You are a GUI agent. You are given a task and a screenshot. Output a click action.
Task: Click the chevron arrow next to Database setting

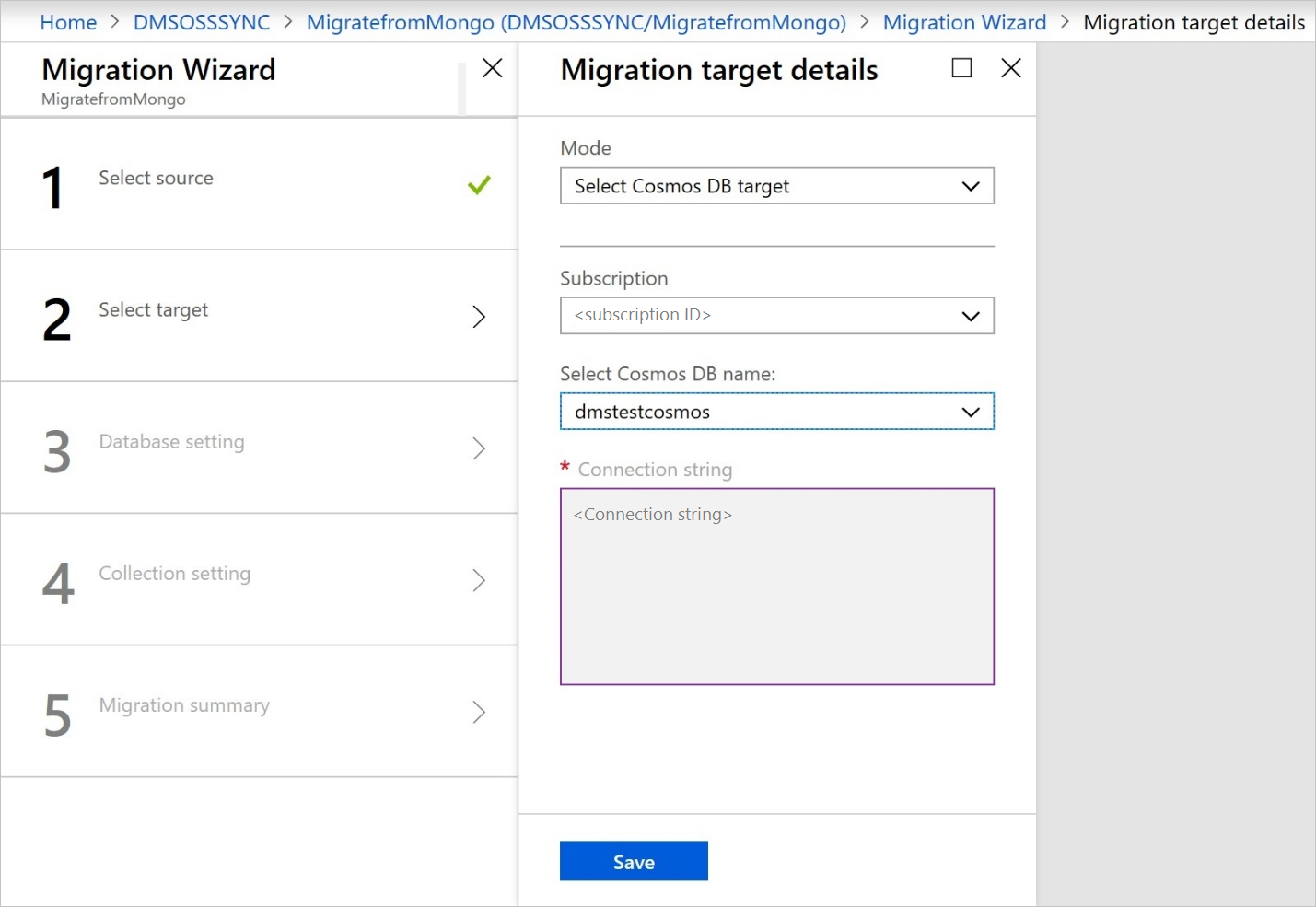click(479, 448)
